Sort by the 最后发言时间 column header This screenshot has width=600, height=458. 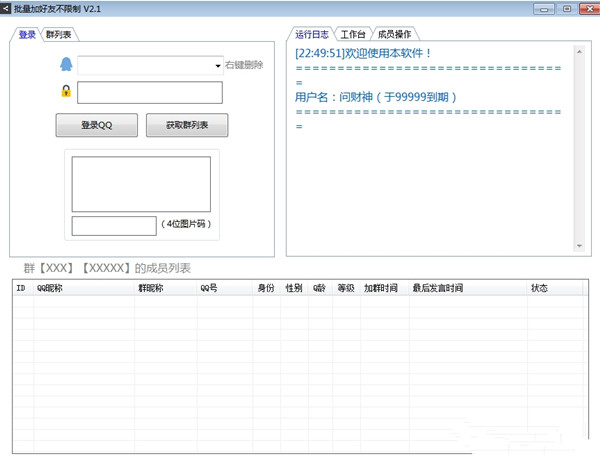click(x=468, y=288)
